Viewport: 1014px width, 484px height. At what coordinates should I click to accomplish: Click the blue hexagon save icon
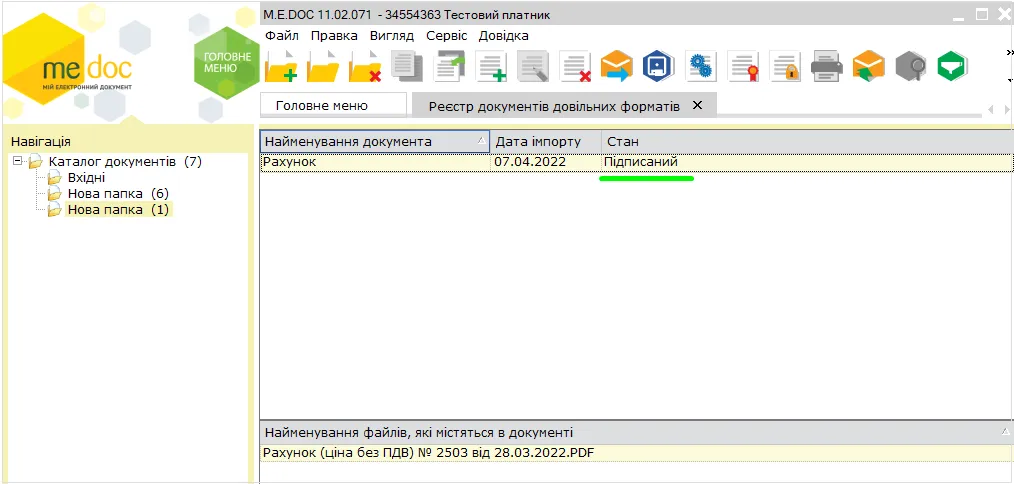point(658,65)
